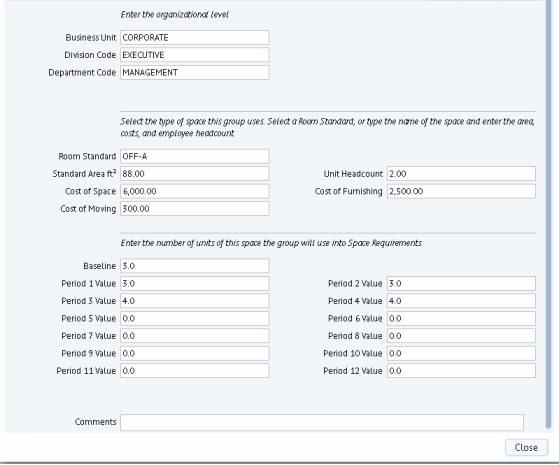559x465 pixels.
Task: Focus the Period 3 Value field
Action: pyautogui.click(x=195, y=301)
